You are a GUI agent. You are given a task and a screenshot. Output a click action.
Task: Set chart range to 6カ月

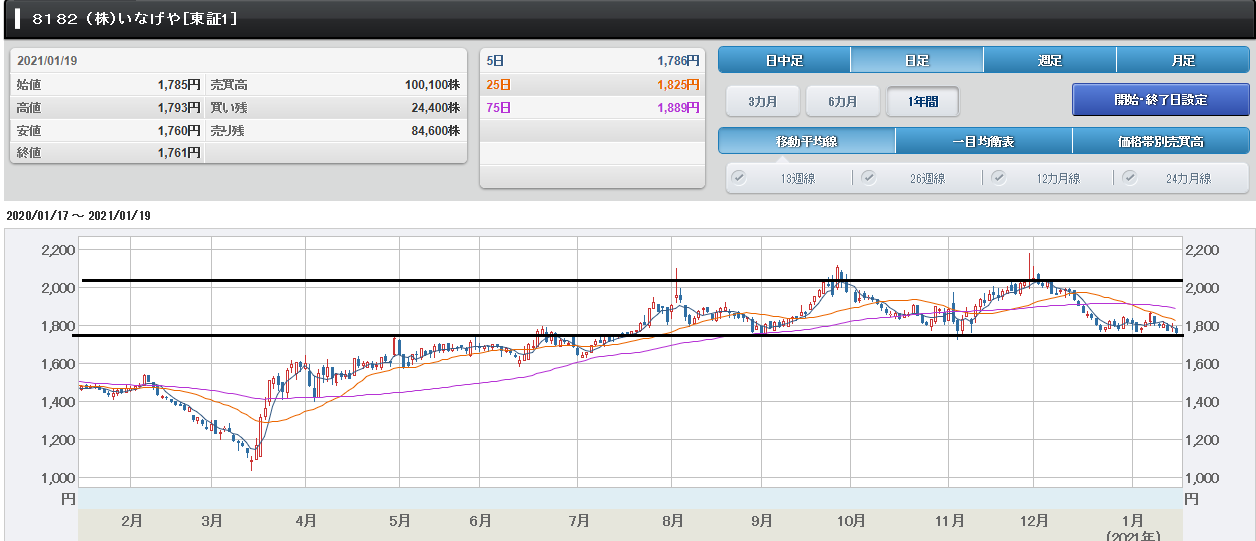842,101
